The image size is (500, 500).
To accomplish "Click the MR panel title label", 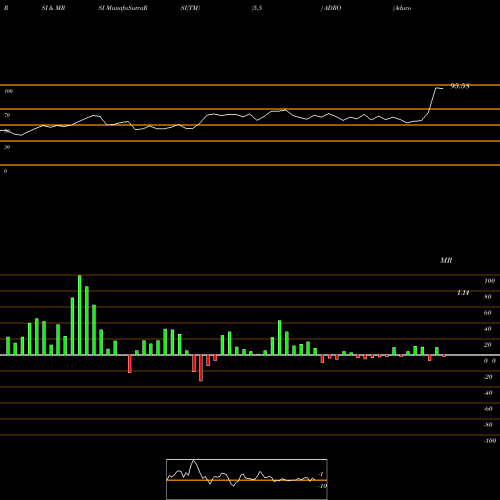I will [446, 260].
